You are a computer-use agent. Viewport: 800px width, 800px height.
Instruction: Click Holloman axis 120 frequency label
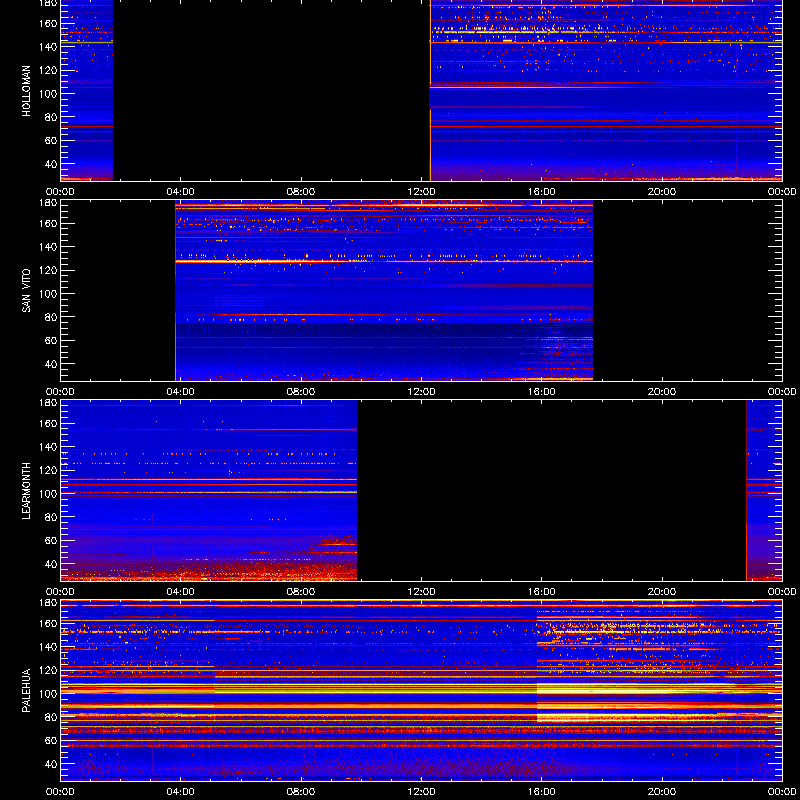coord(48,70)
